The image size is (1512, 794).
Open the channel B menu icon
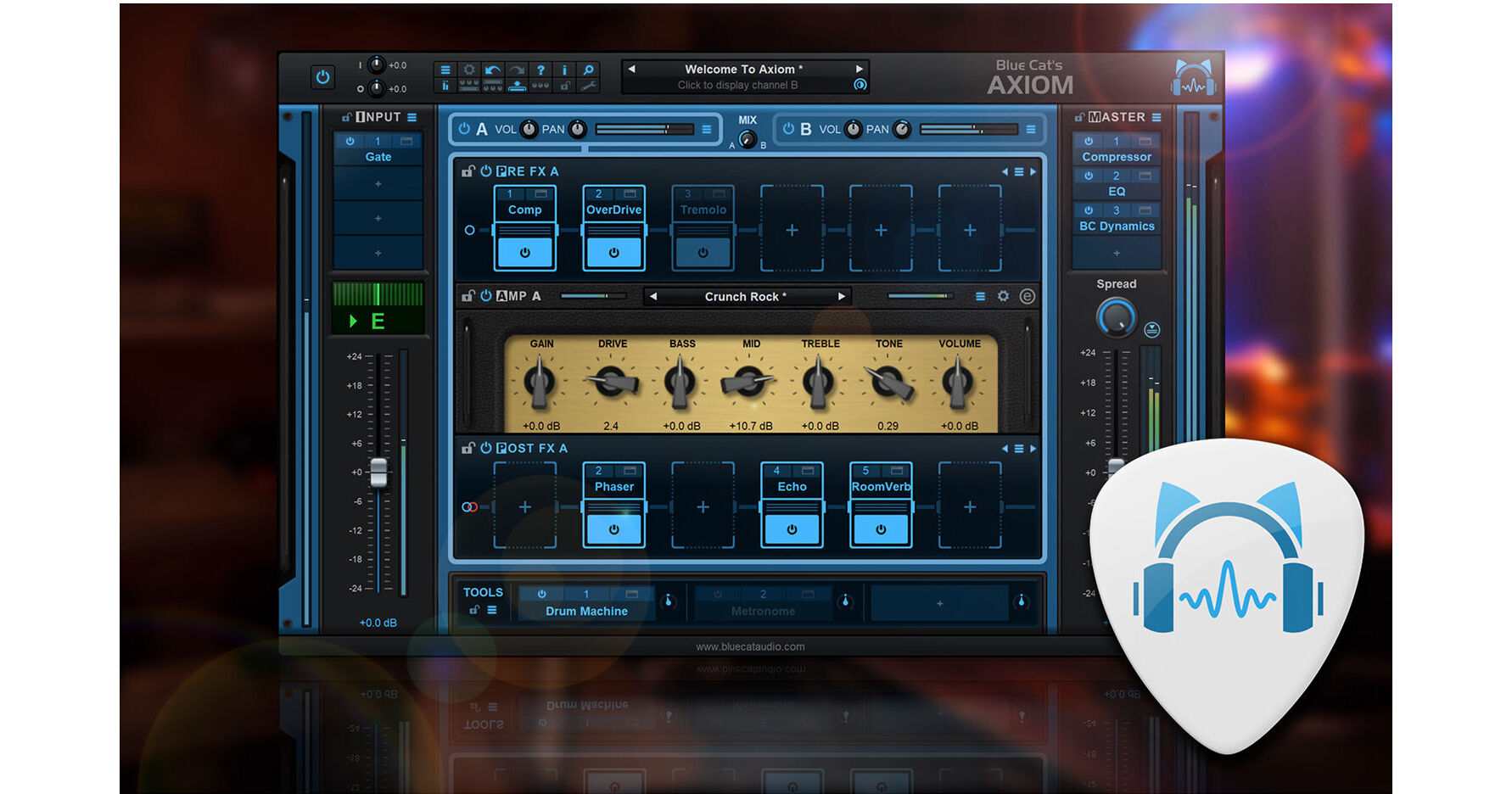click(1031, 130)
